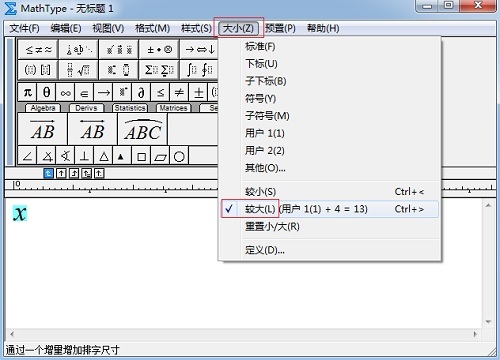Insert AB with right arrow vector template
Screen dimensions: 500x360
(x=43, y=129)
